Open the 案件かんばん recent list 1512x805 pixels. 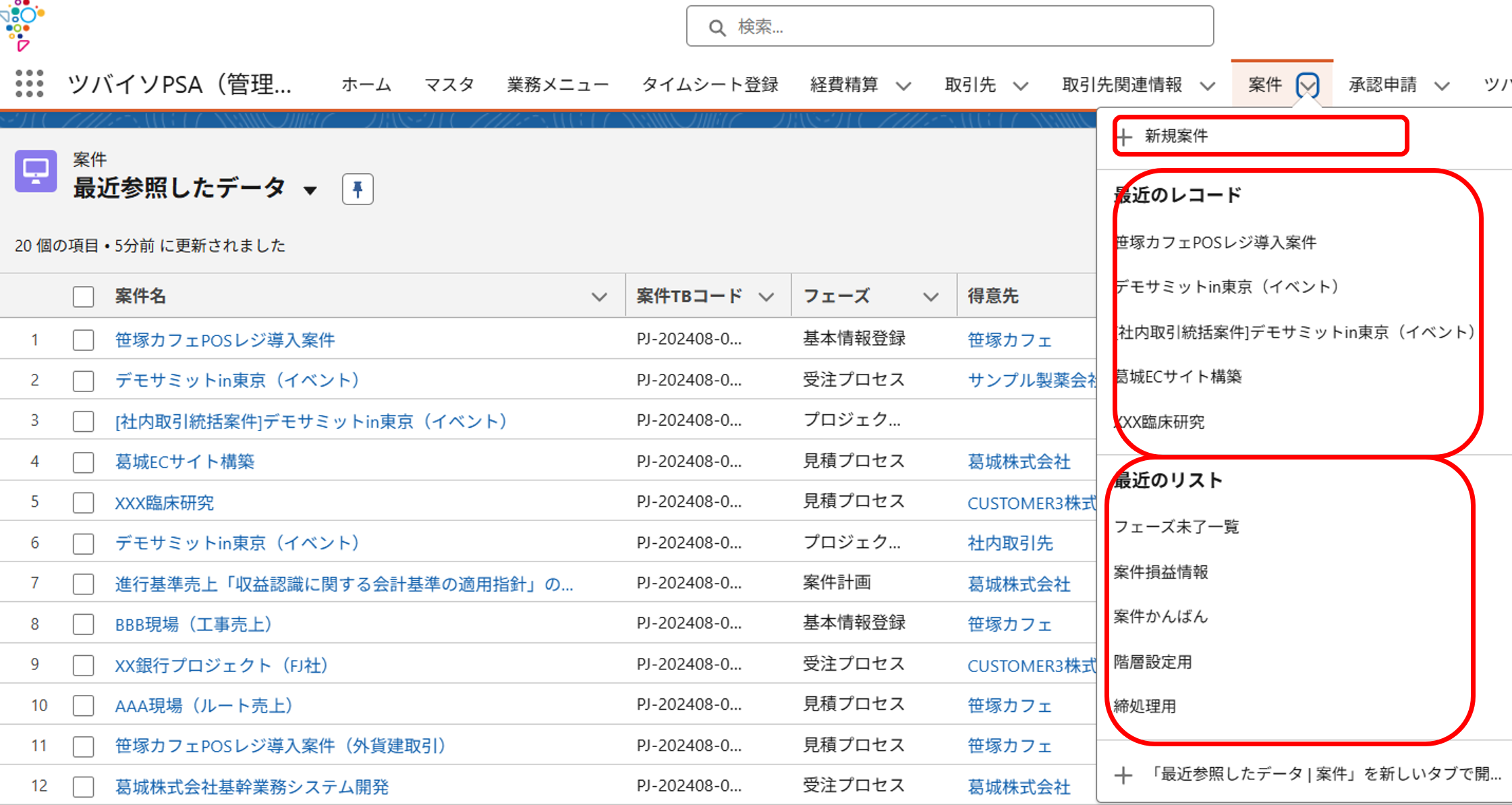1160,617
